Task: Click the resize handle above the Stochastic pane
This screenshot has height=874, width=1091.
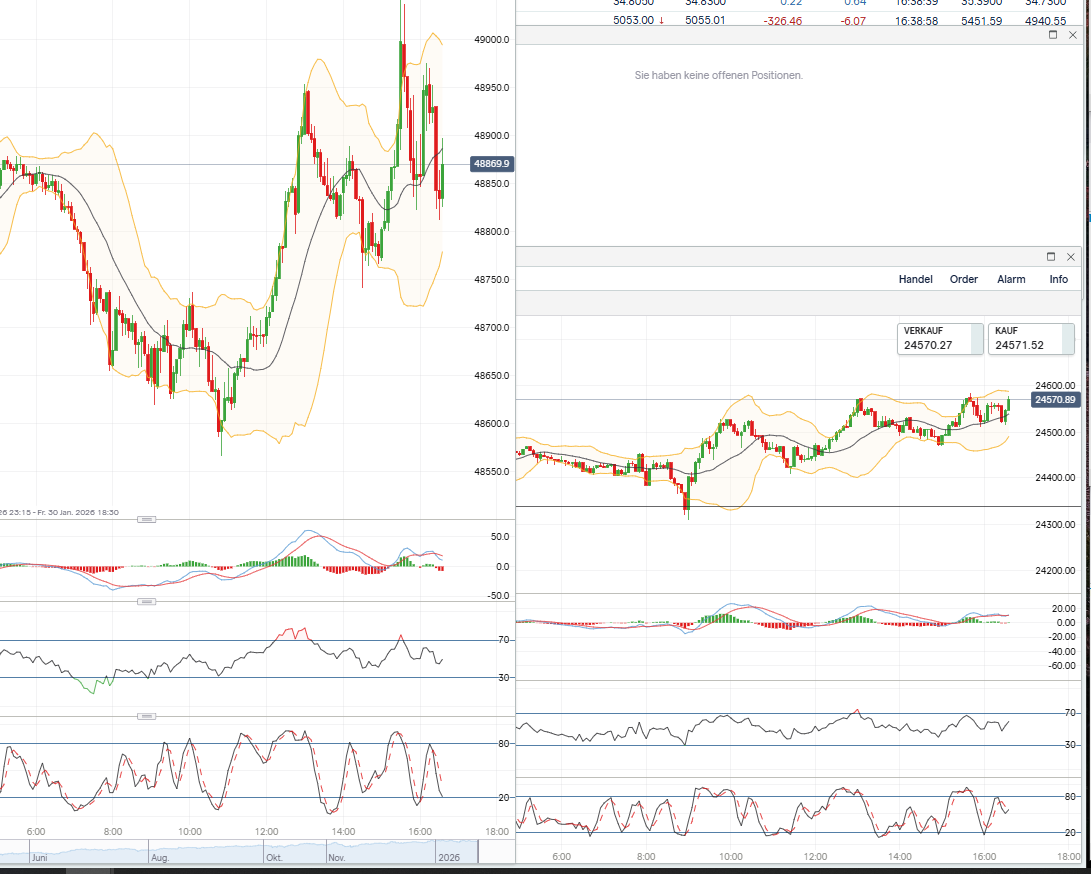Action: [146, 716]
